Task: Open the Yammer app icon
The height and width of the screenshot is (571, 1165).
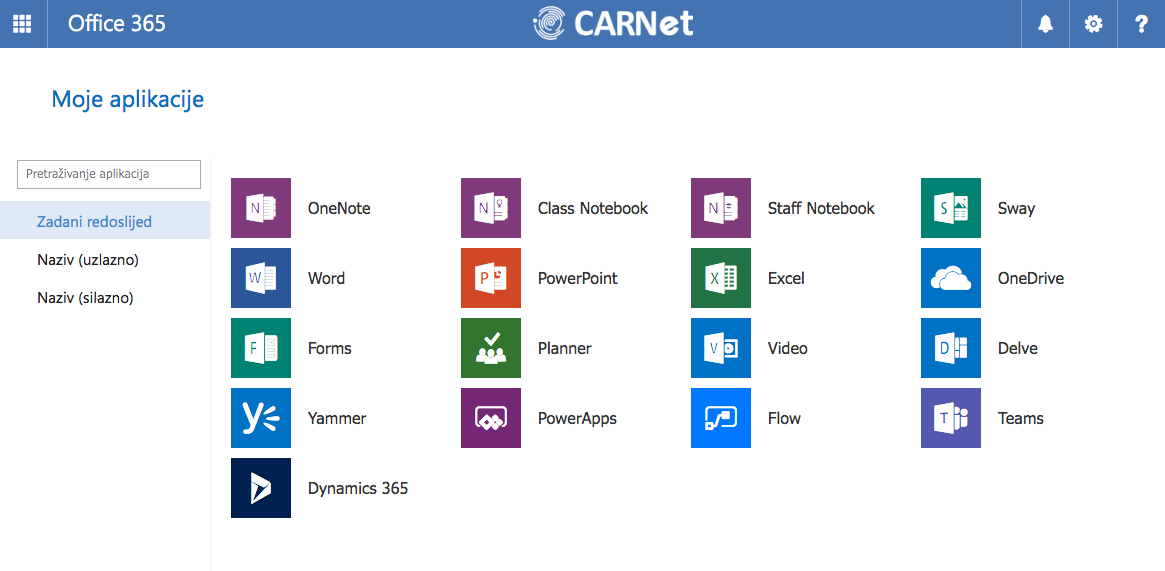Action: [261, 418]
